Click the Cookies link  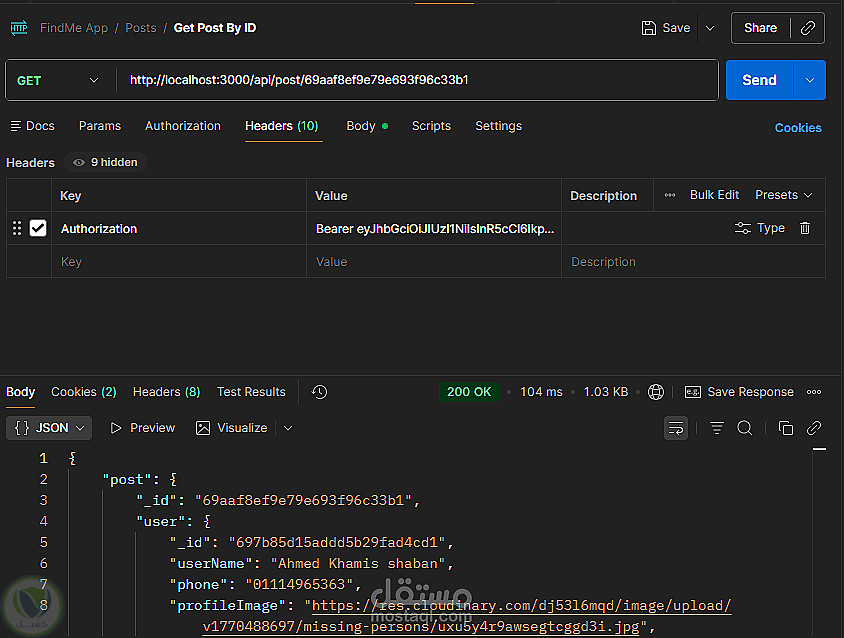[x=798, y=128]
